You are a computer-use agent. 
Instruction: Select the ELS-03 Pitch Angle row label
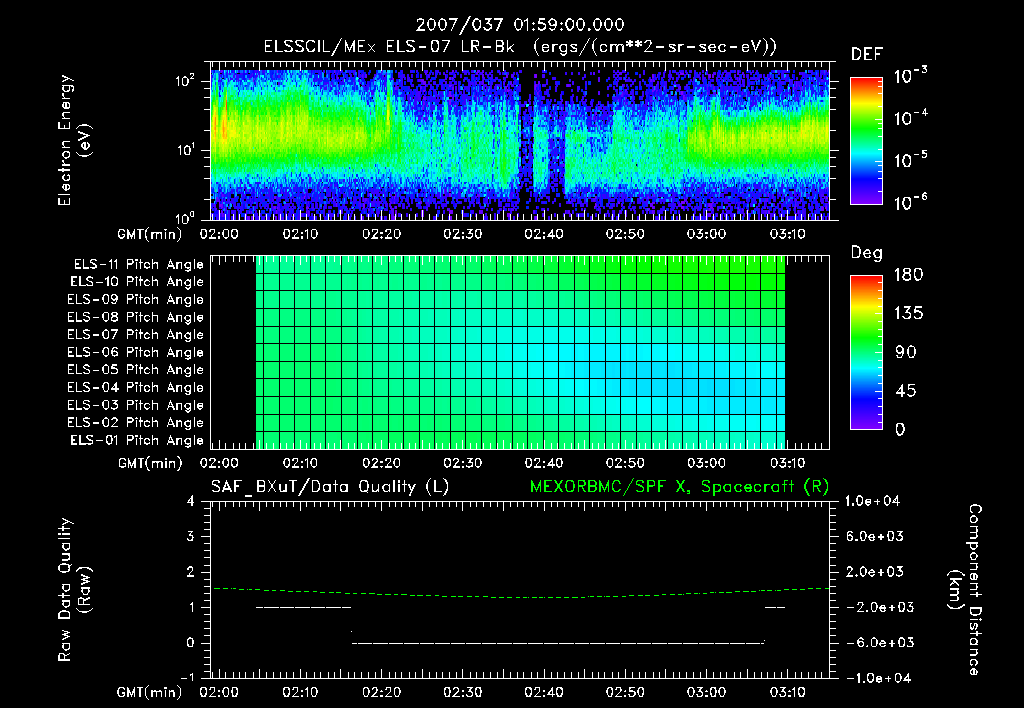135,405
